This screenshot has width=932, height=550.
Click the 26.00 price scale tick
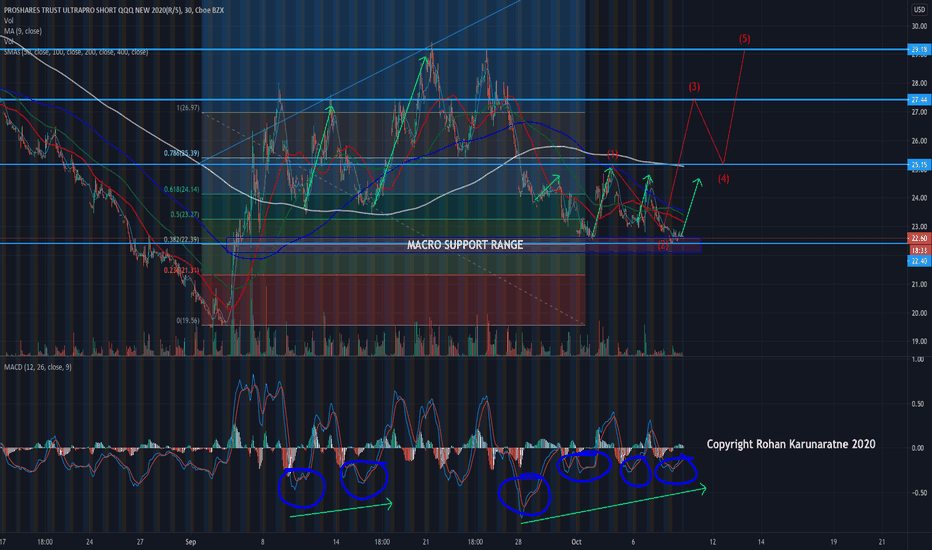click(x=919, y=141)
